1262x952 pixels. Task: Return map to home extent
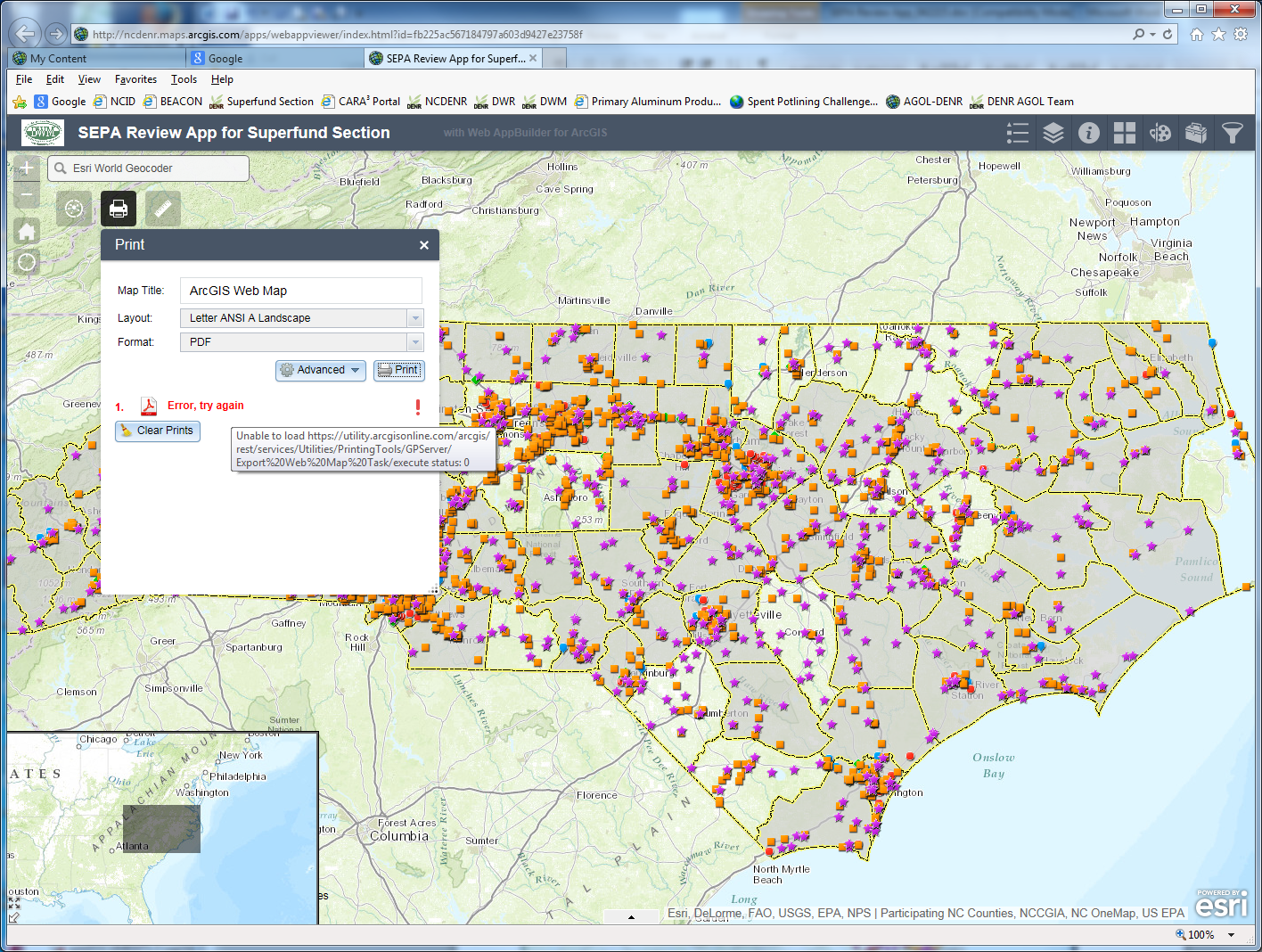coord(27,232)
